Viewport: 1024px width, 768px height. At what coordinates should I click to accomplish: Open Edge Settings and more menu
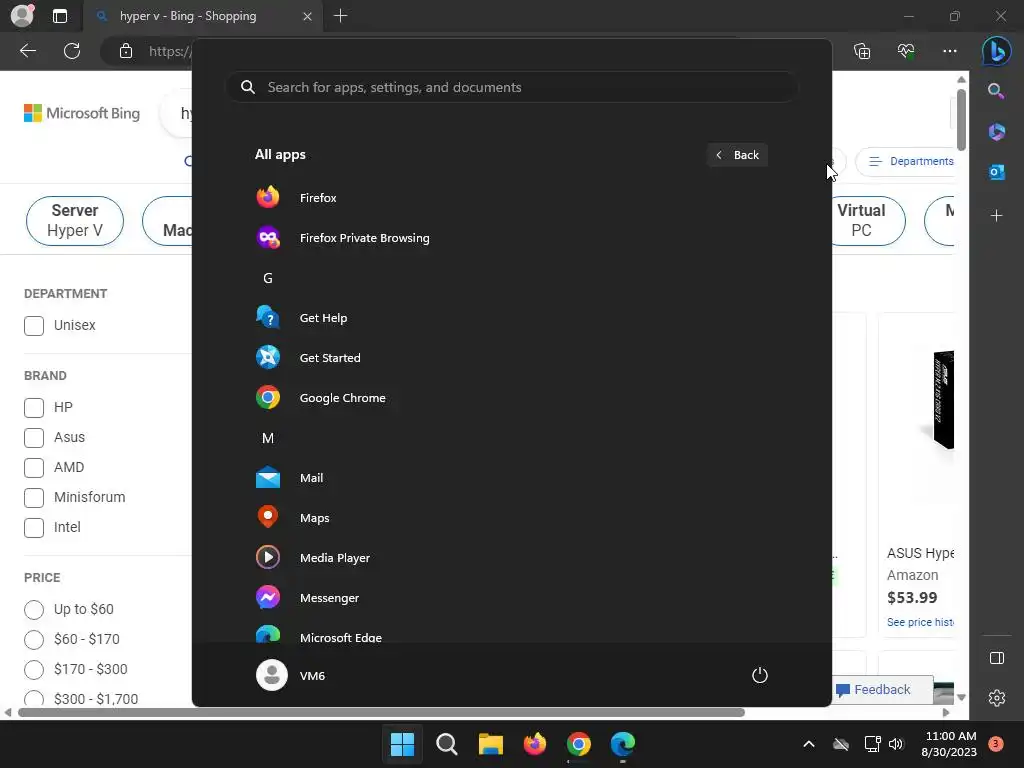(x=950, y=51)
